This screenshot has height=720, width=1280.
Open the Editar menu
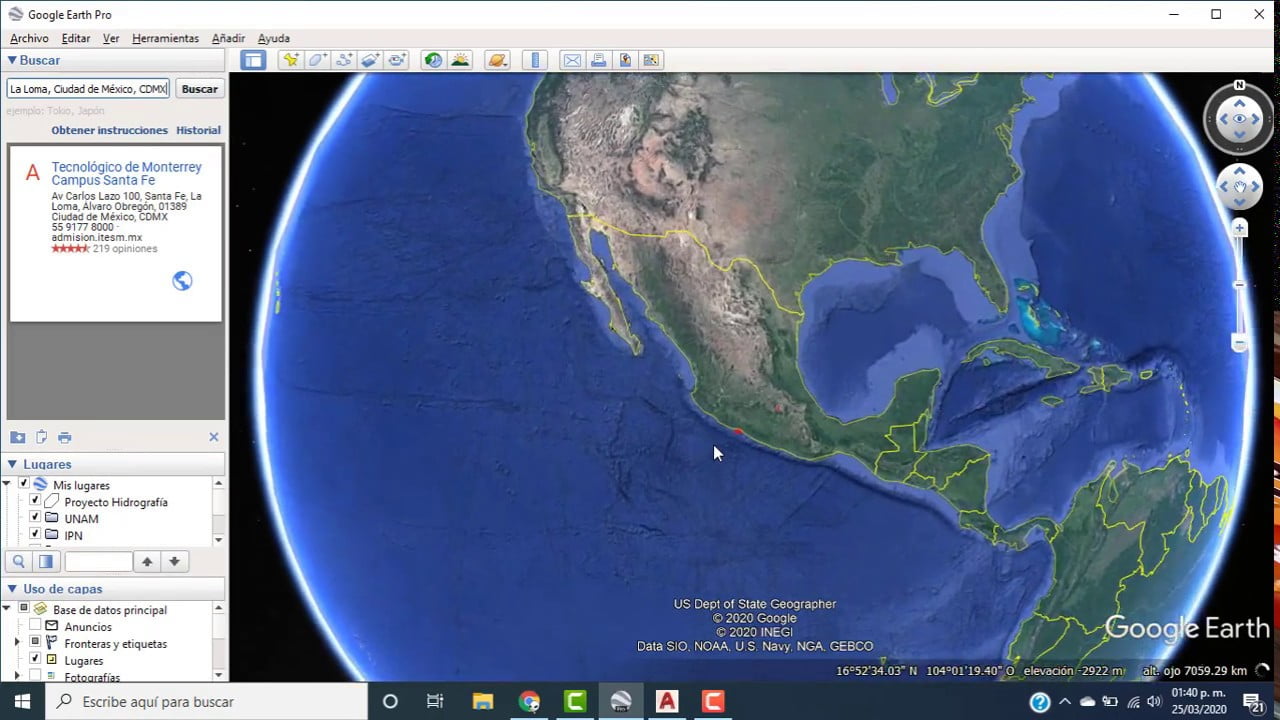click(76, 38)
